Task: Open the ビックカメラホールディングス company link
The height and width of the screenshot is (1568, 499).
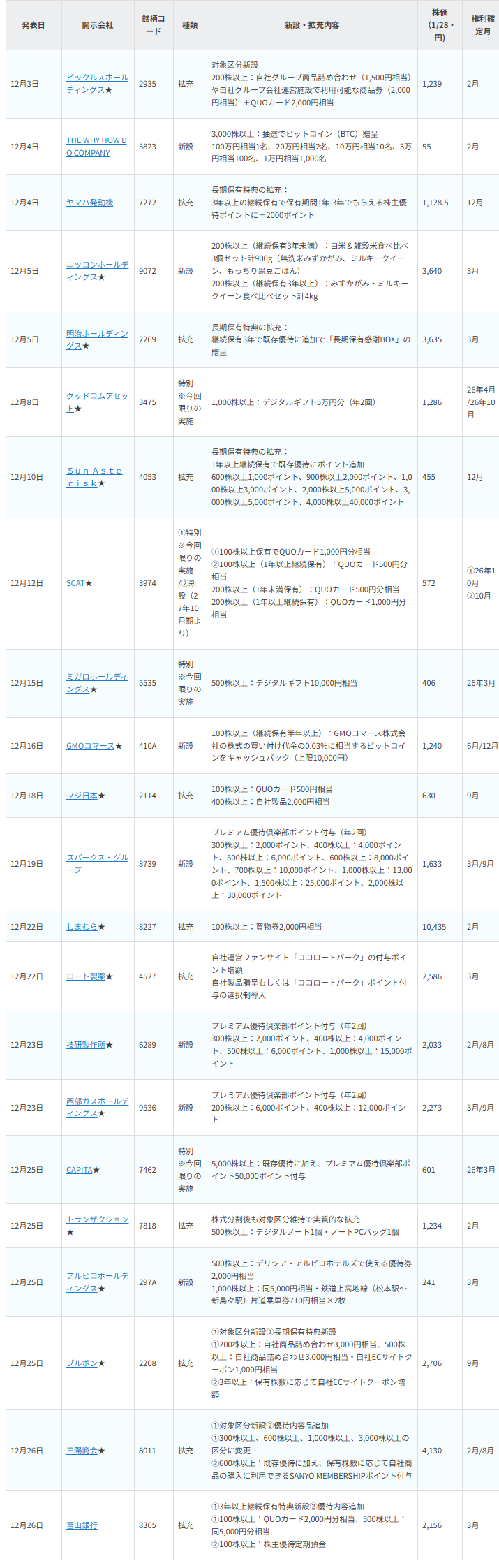Action: click(97, 78)
